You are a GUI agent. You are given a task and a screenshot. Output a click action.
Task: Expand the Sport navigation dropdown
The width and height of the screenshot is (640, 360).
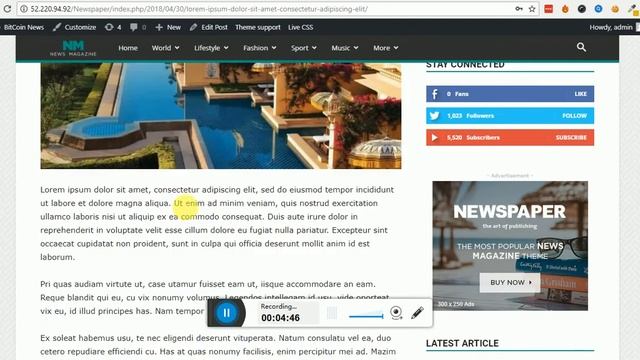[304, 48]
